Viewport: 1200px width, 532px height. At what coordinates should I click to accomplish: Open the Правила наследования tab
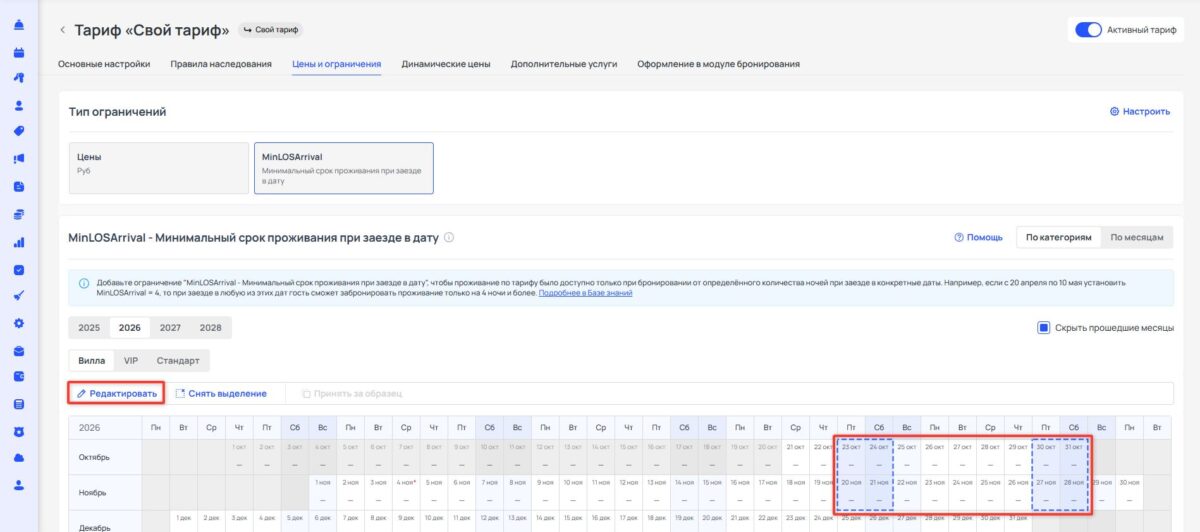pyautogui.click(x=221, y=64)
